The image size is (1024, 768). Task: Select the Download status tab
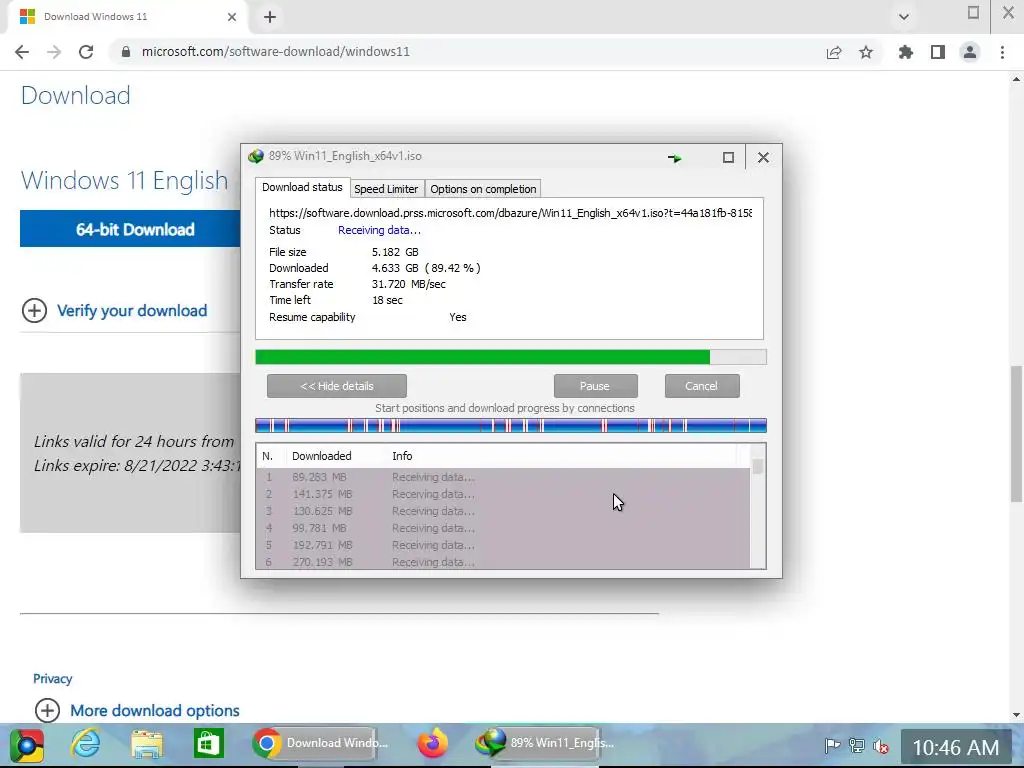tap(302, 187)
